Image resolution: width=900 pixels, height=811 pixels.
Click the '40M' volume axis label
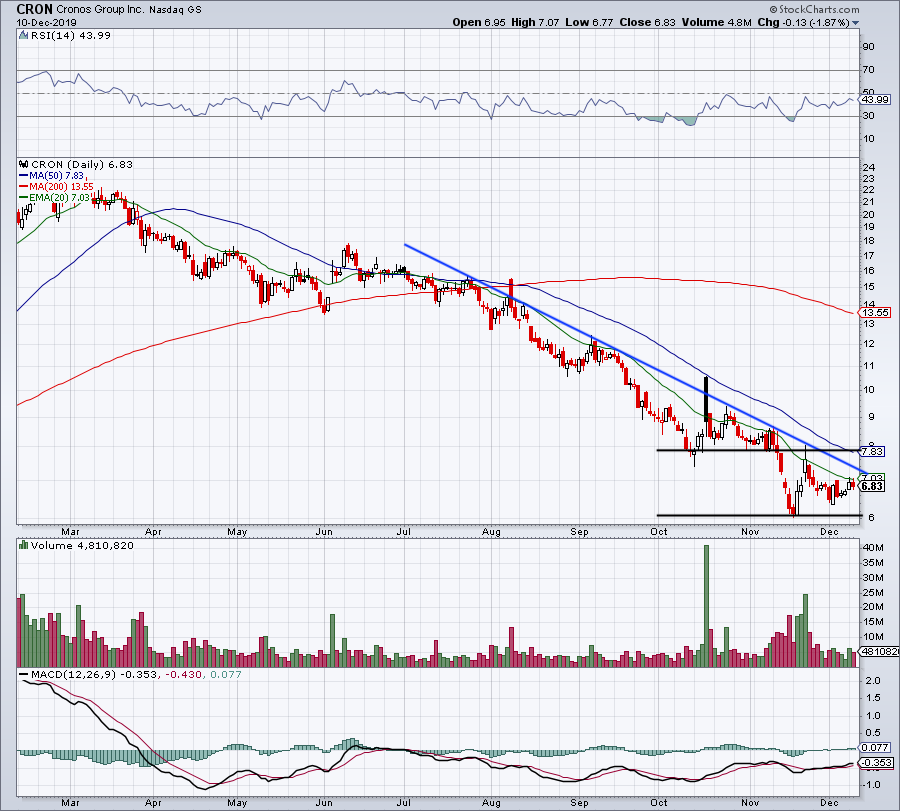point(873,548)
